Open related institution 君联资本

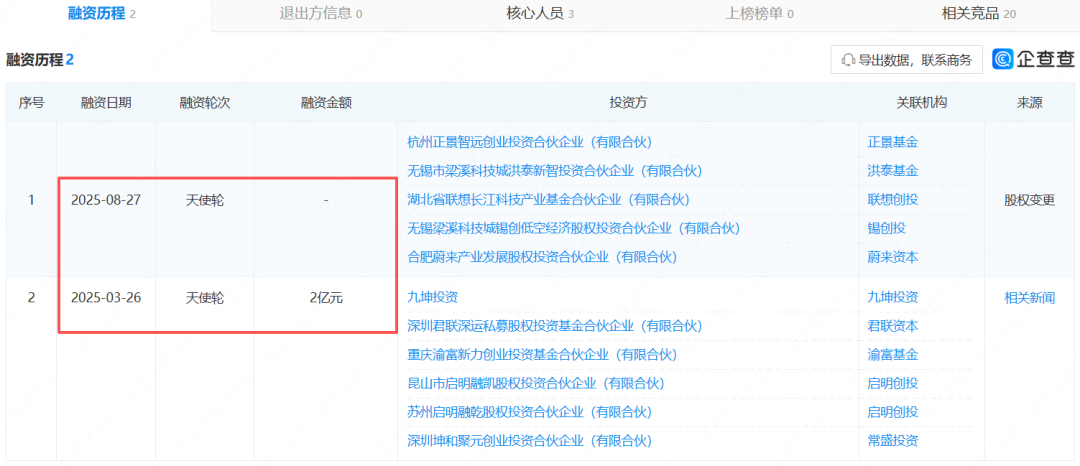point(893,326)
